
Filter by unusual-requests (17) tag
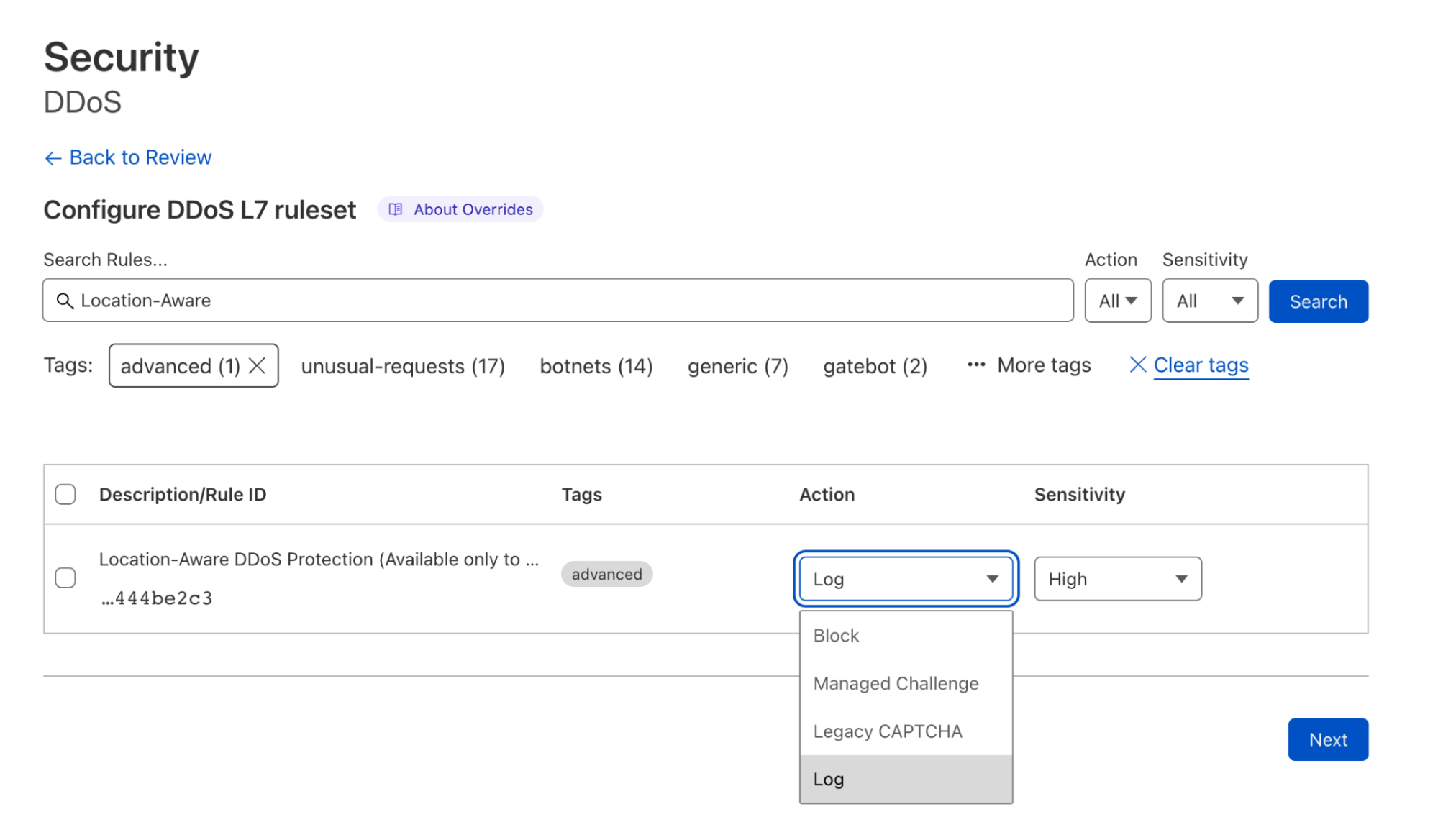point(403,366)
